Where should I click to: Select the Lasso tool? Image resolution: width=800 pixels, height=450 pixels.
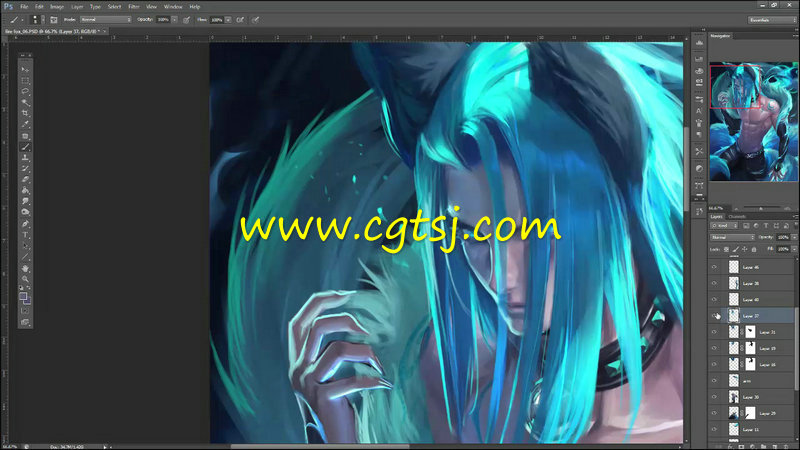[x=25, y=91]
